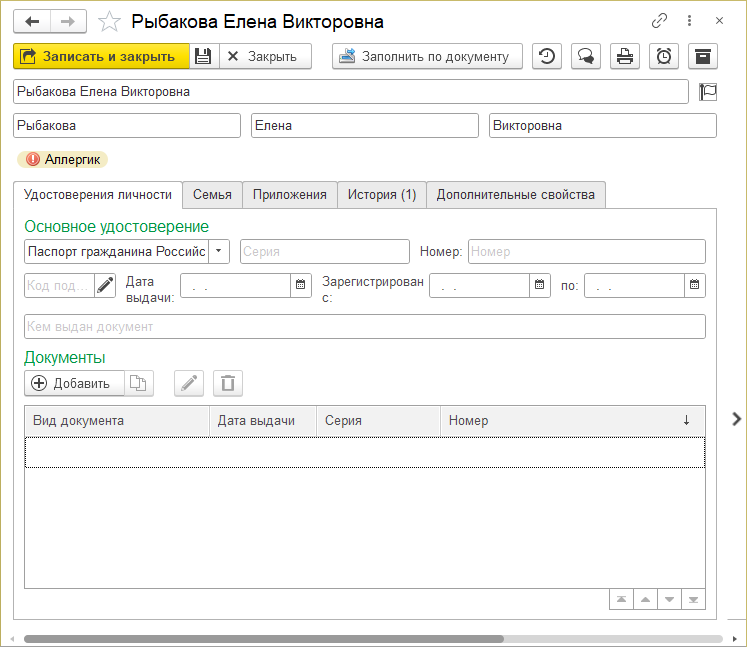
Task: Copy the link using chain icon
Action: pos(659,21)
